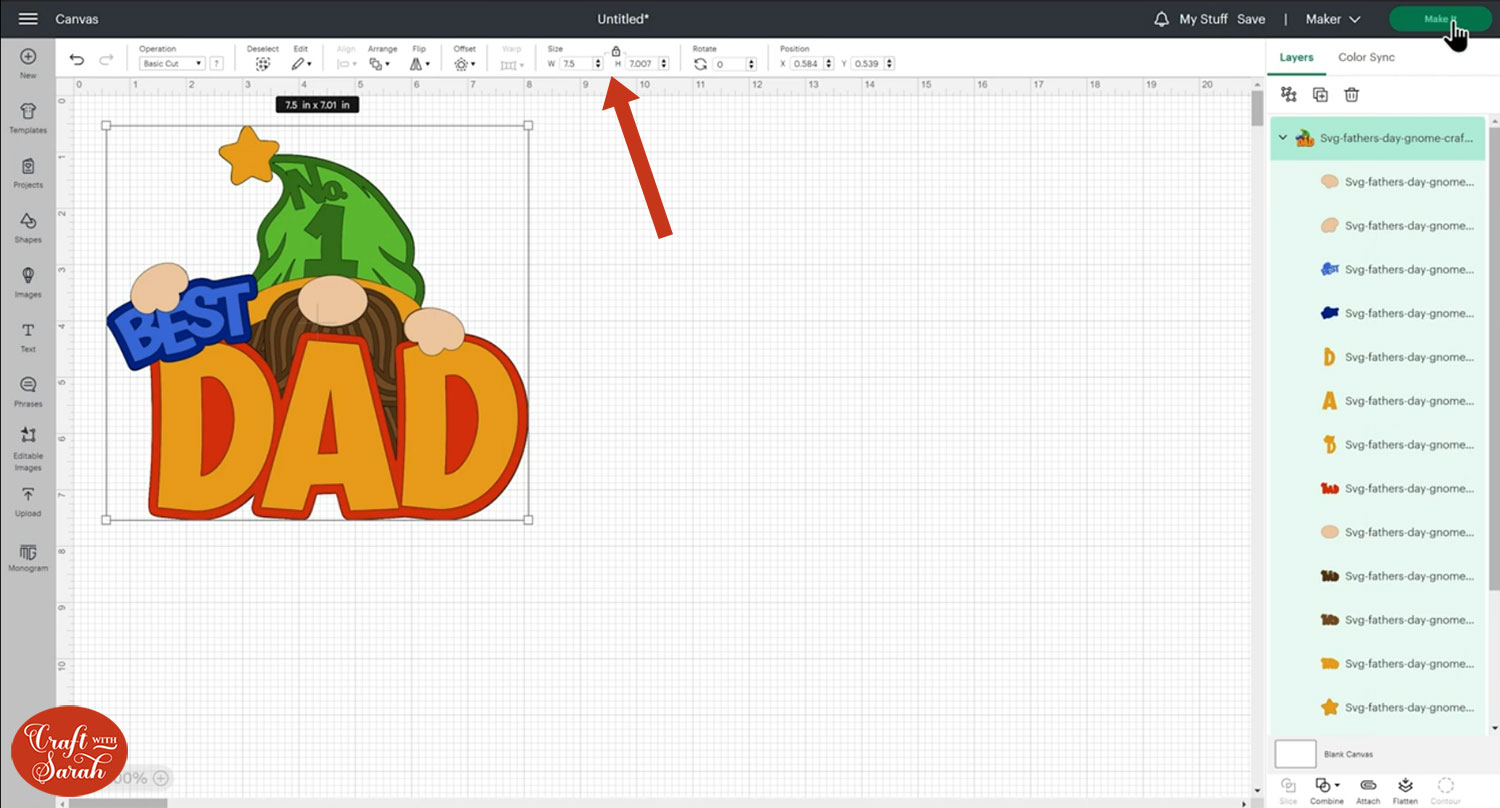The image size is (1500, 808).
Task: Click the Rotate angle field
Action: (x=729, y=64)
